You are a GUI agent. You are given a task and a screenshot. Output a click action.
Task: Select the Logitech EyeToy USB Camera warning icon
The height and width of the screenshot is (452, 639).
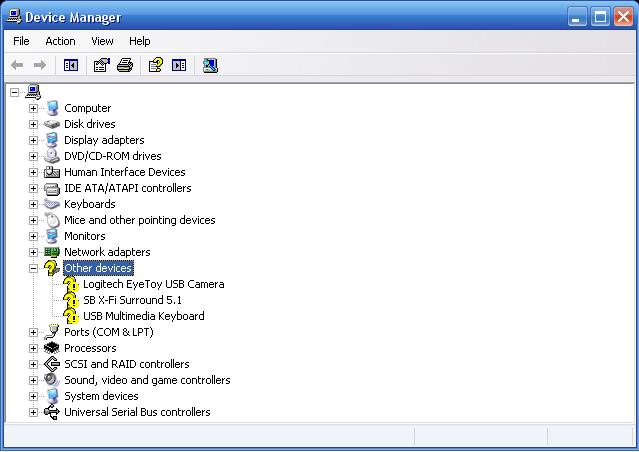[x=71, y=284]
